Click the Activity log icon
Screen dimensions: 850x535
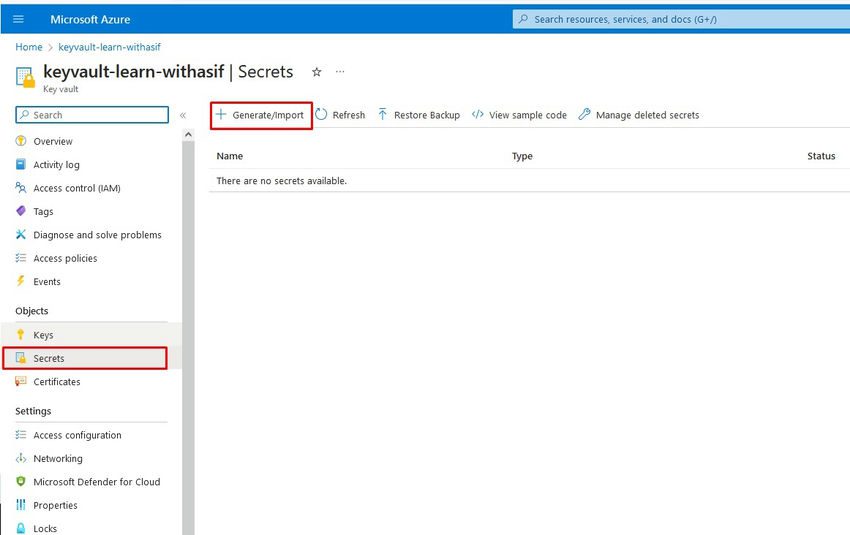pos(21,164)
